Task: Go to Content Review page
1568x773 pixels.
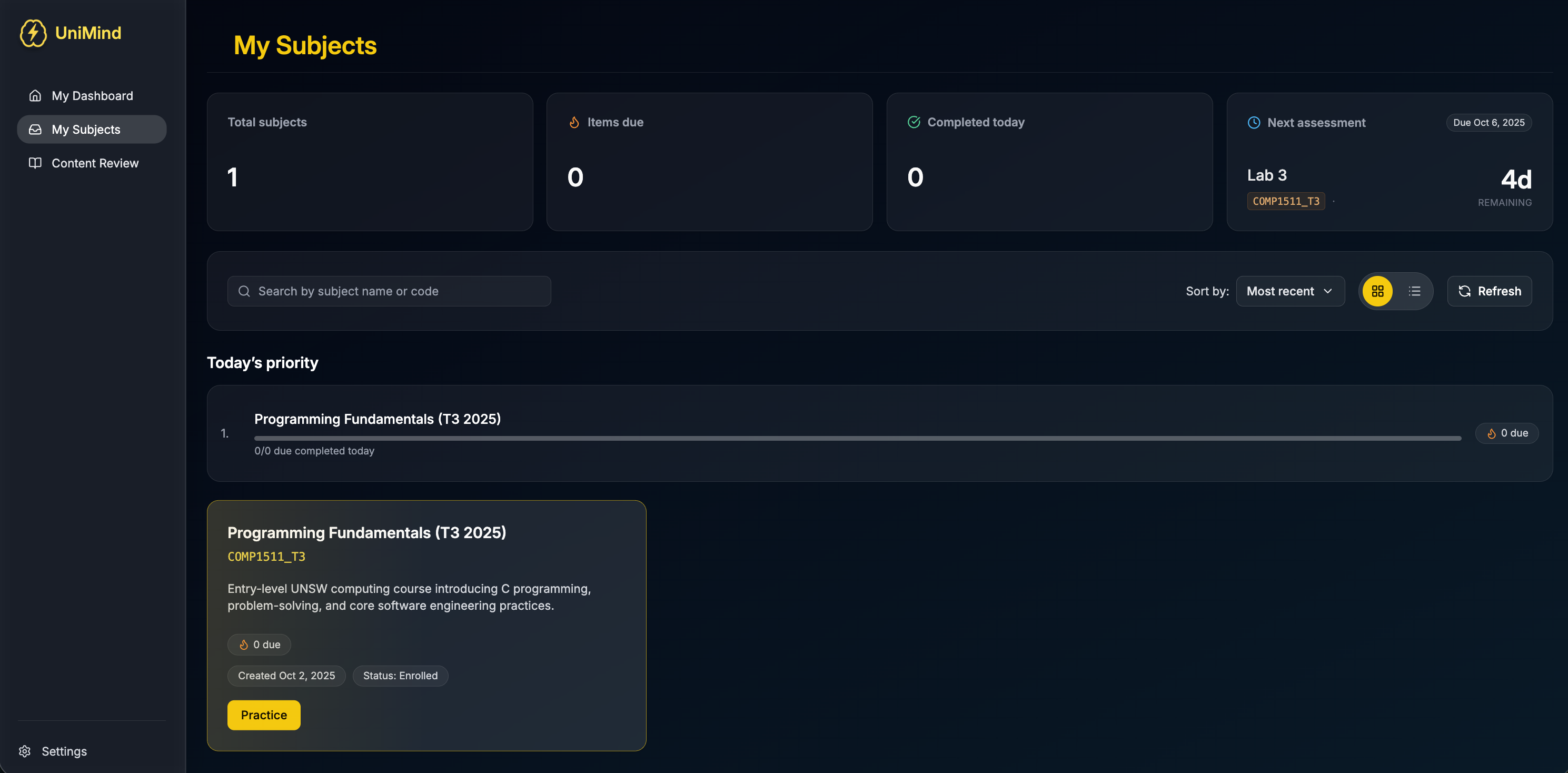Action: [x=94, y=163]
